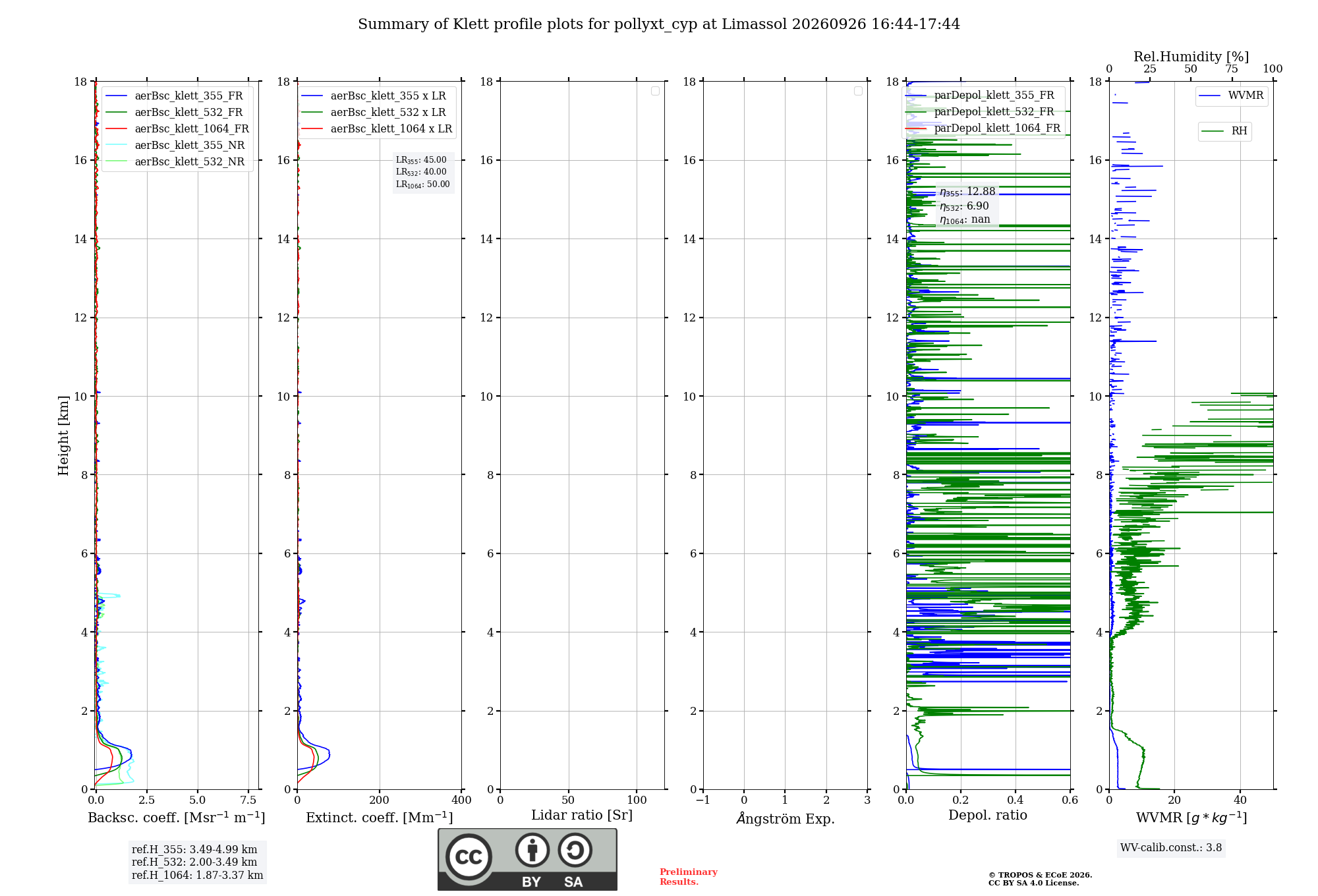
Task: Select the RH legend entry
Action: [x=1224, y=131]
